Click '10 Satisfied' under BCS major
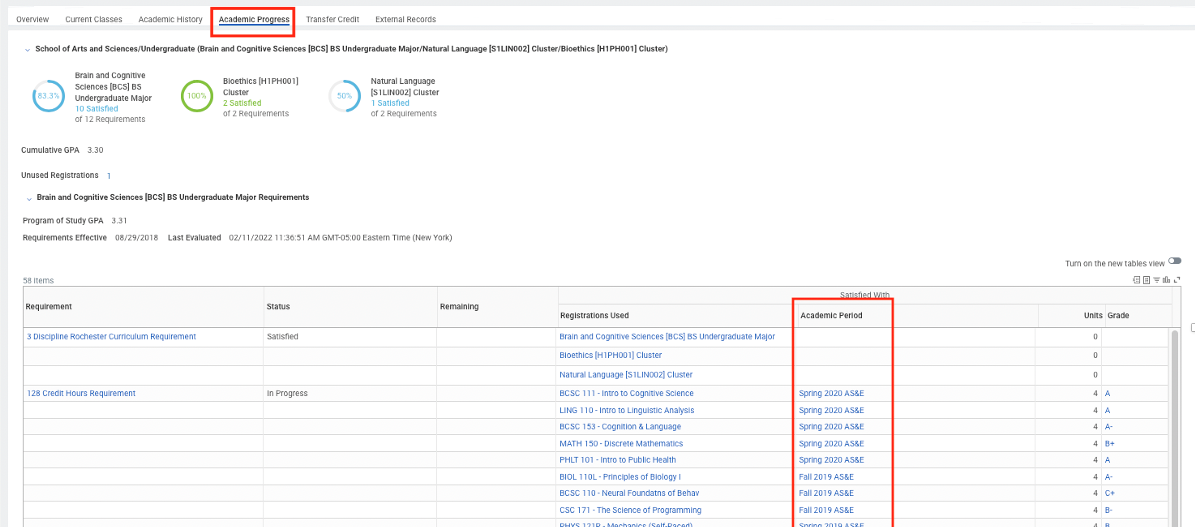1195x527 pixels. (x=97, y=109)
